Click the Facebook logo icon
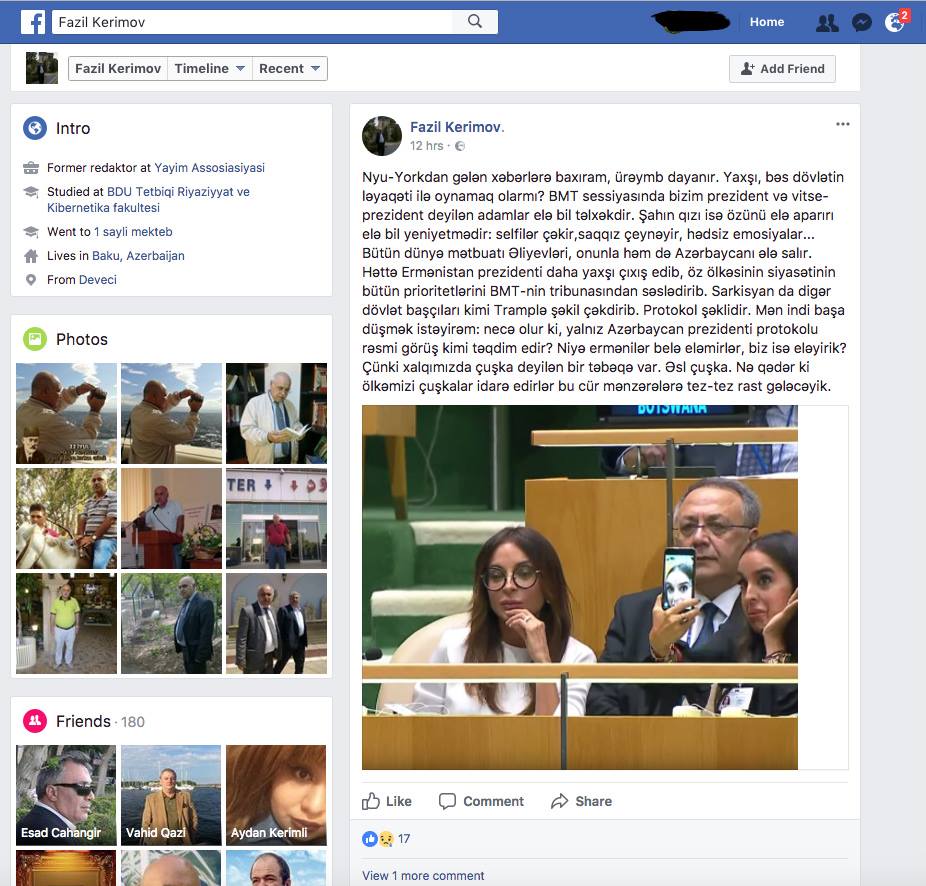 [x=33, y=22]
